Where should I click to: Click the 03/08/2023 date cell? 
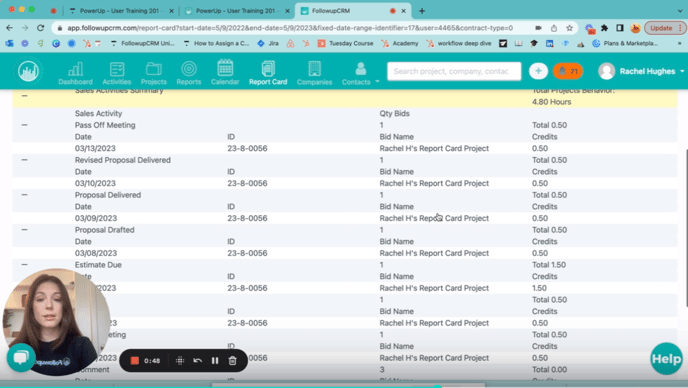pyautogui.click(x=95, y=253)
